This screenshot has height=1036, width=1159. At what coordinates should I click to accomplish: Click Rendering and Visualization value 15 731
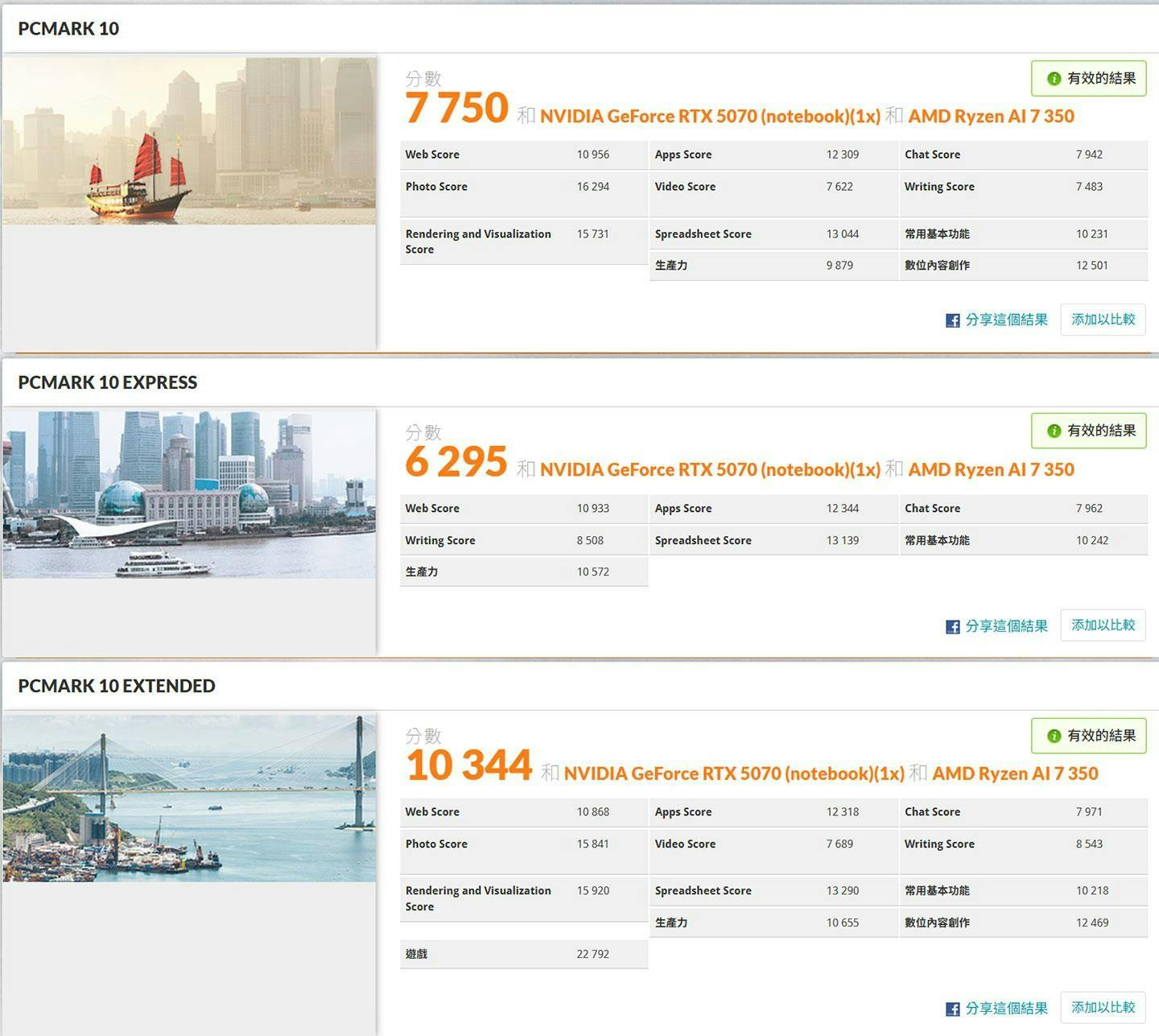[593, 234]
